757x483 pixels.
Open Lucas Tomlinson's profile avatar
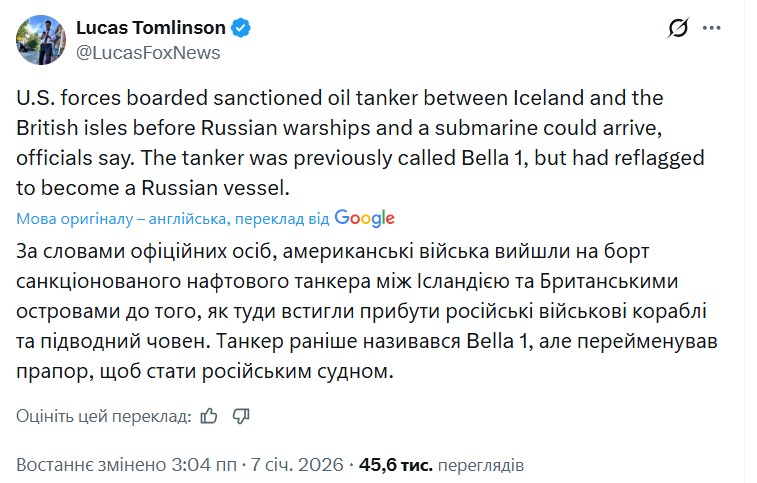coord(39,39)
